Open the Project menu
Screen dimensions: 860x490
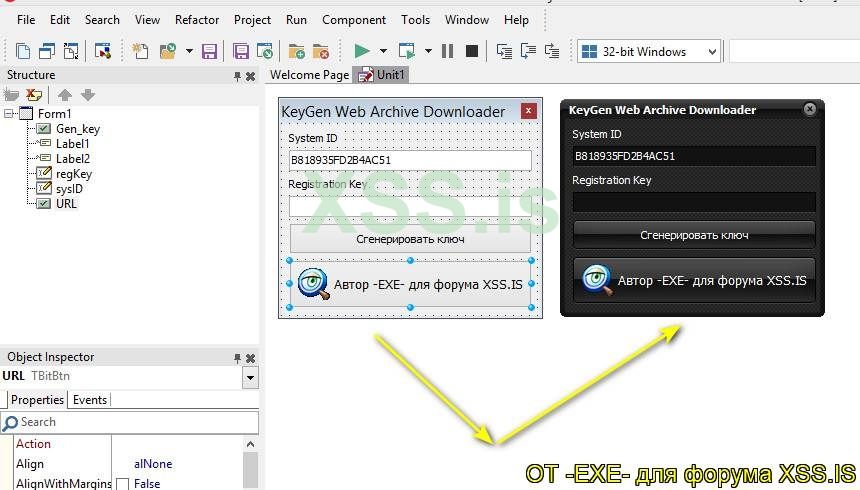pos(252,20)
